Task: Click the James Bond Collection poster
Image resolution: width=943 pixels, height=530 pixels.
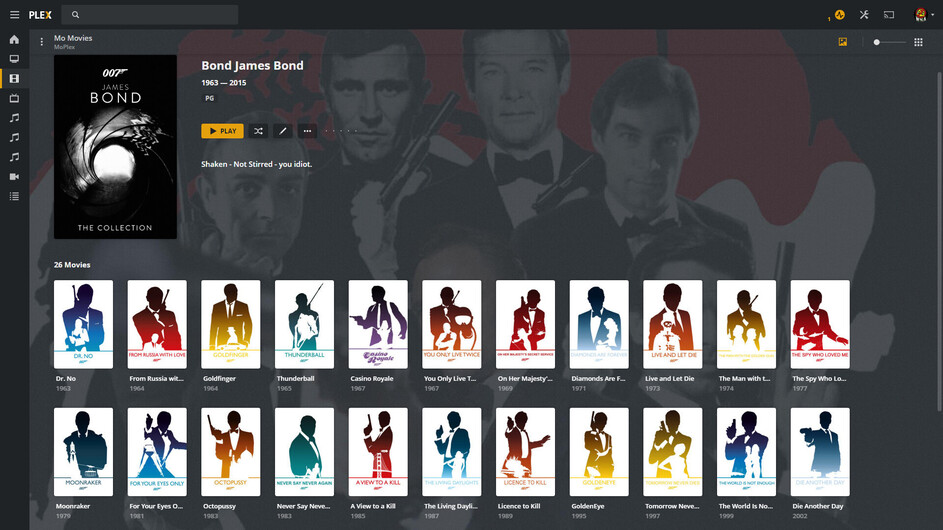Action: click(115, 147)
